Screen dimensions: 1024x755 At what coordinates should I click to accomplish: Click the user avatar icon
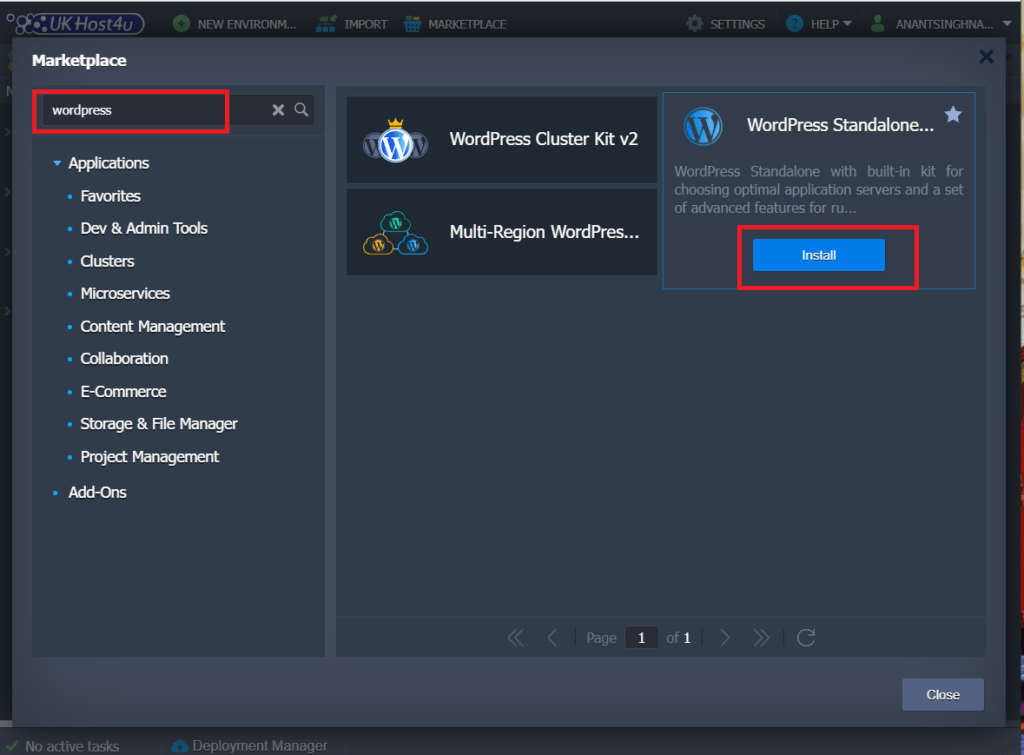click(x=878, y=24)
